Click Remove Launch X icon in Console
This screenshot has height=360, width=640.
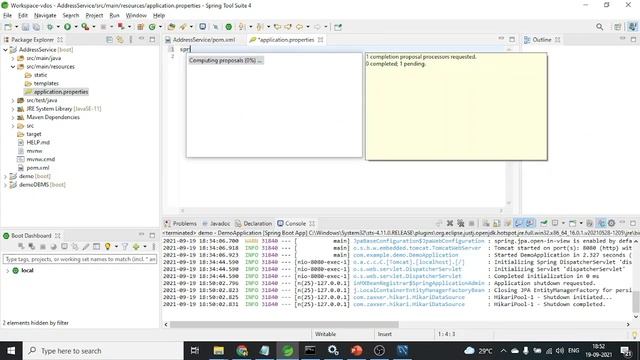pos(450,223)
